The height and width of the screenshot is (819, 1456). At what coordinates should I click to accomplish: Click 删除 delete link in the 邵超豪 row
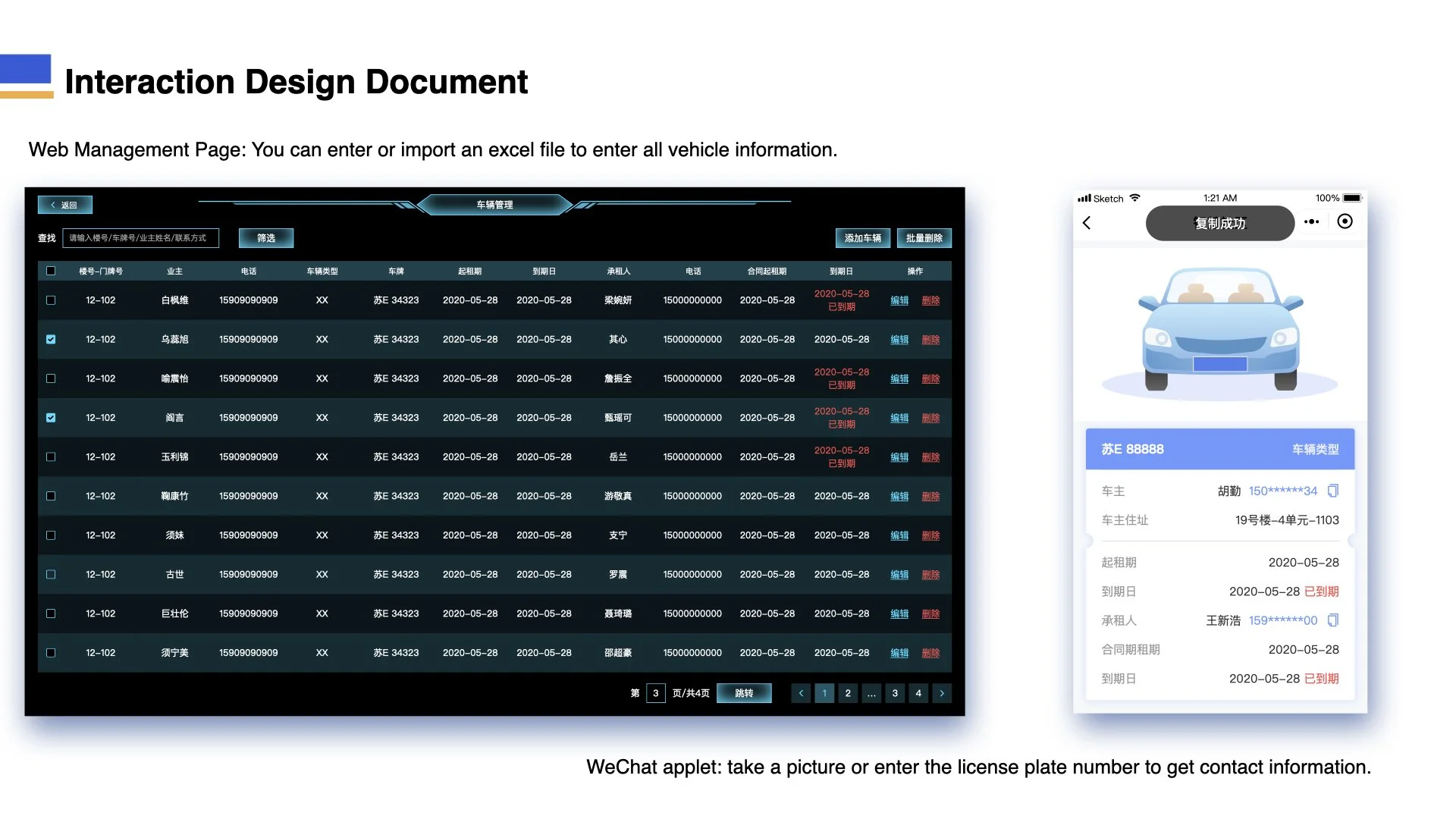point(930,653)
